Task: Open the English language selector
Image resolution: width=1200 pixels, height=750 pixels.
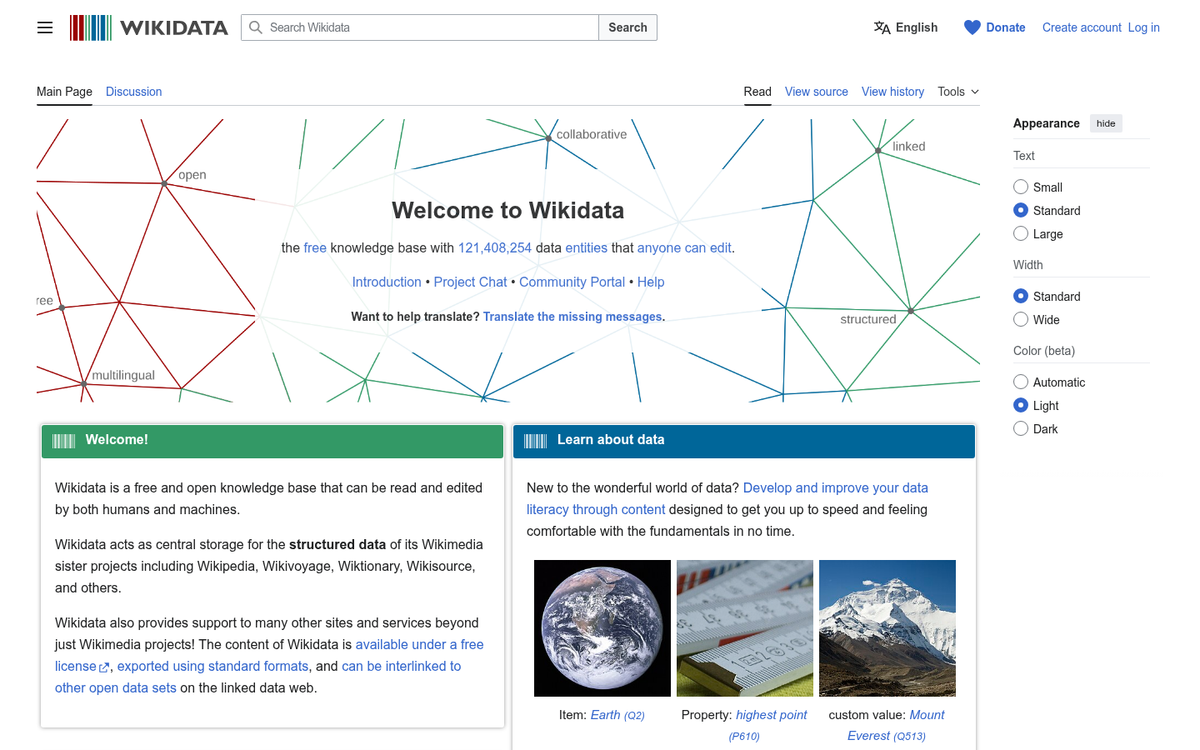Action: [x=905, y=28]
